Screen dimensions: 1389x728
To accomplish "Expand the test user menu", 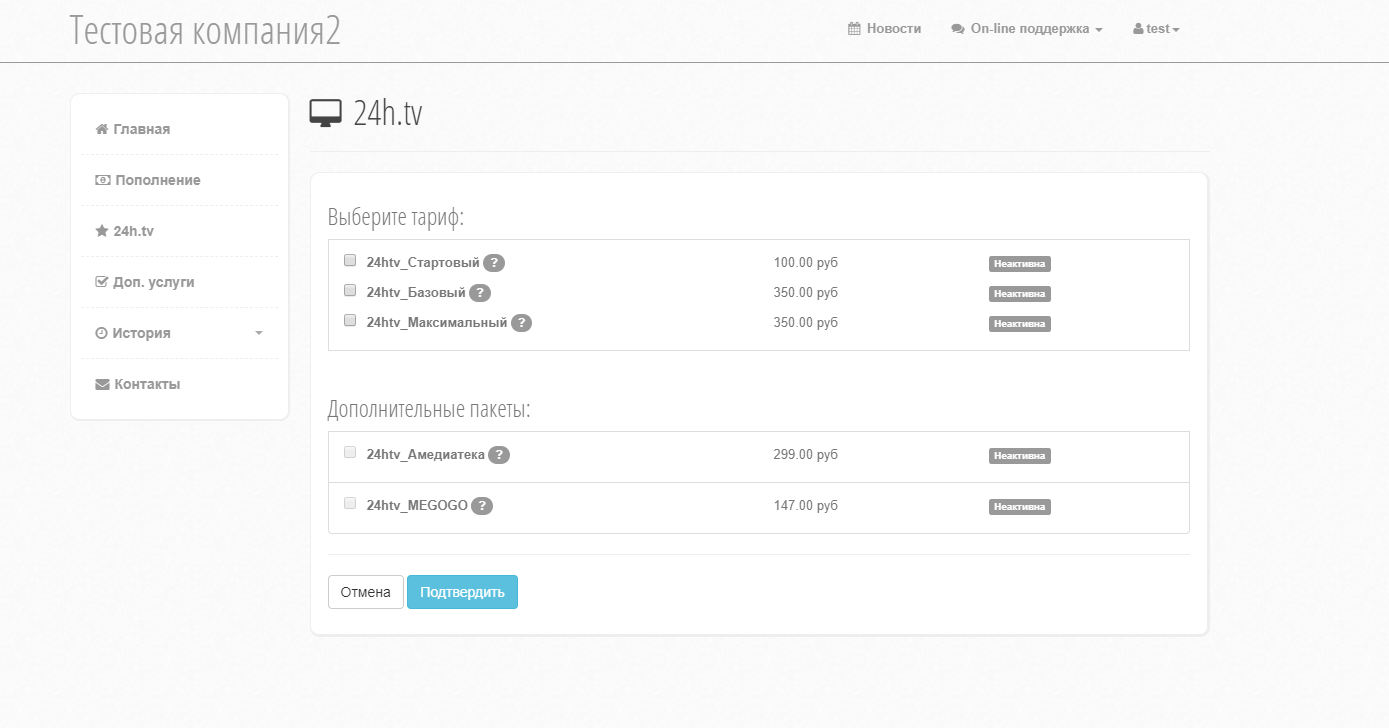I will (1156, 29).
